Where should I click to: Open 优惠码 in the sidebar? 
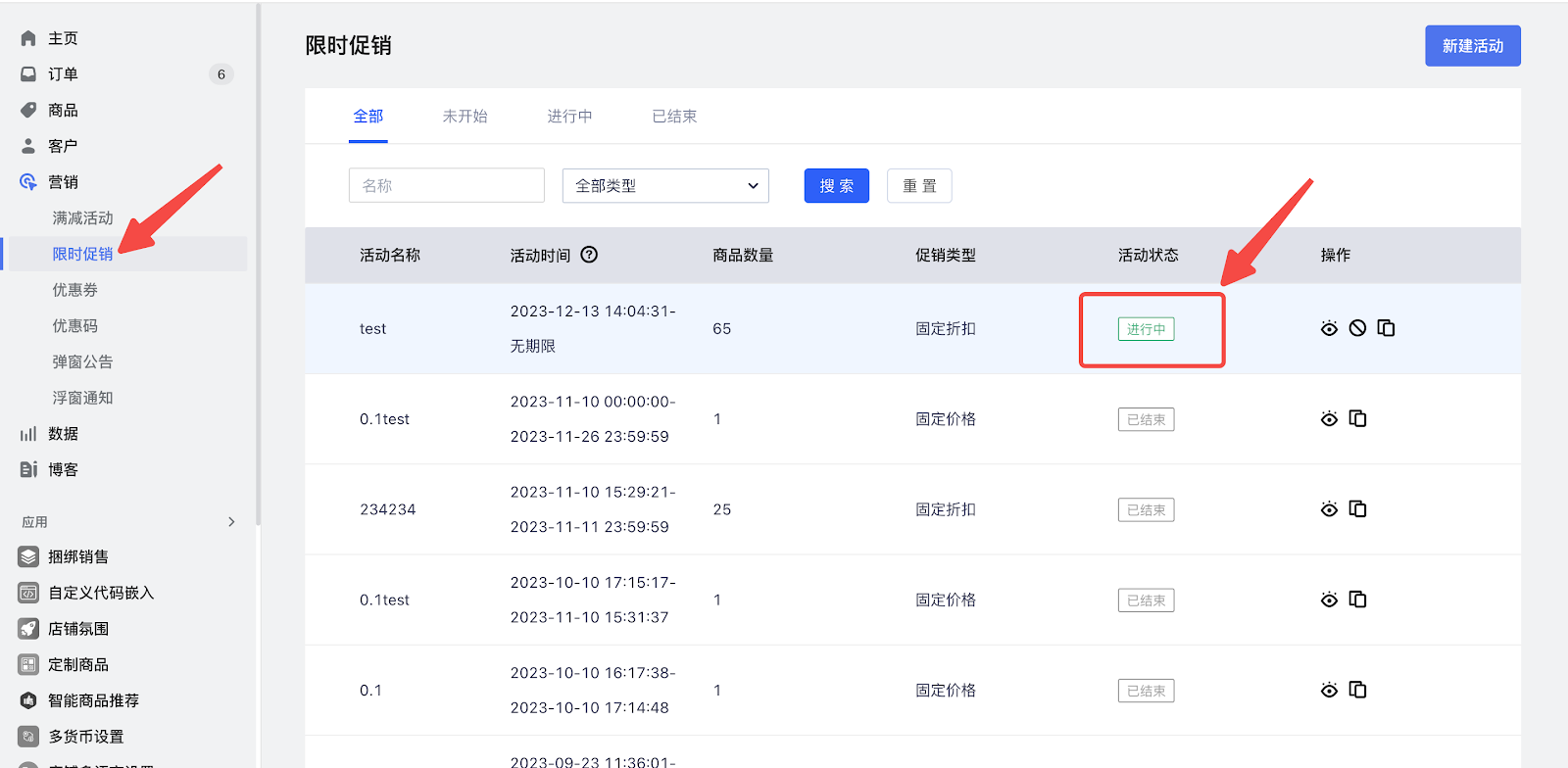click(x=74, y=326)
